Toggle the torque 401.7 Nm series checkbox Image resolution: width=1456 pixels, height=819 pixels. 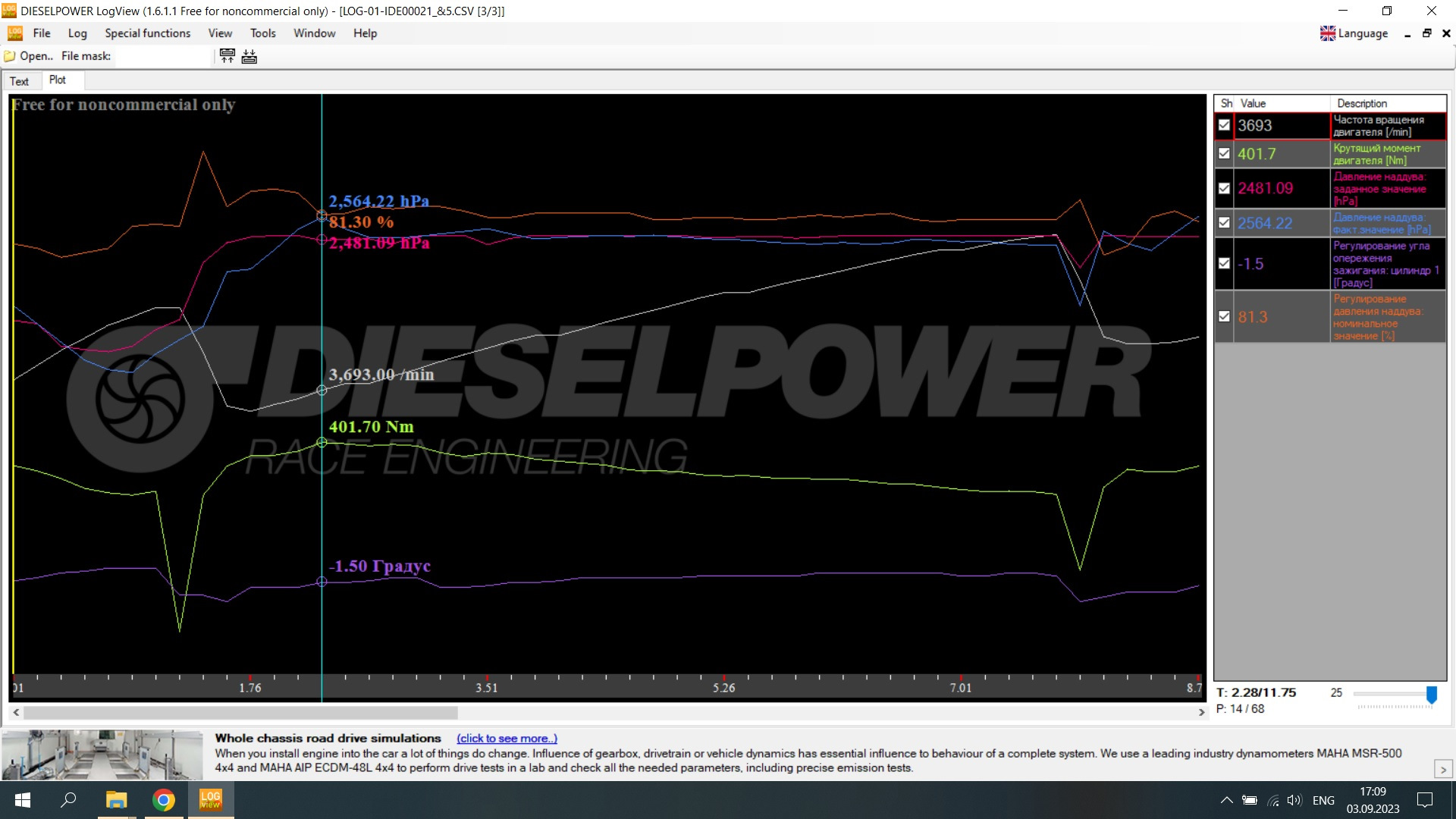(1224, 153)
